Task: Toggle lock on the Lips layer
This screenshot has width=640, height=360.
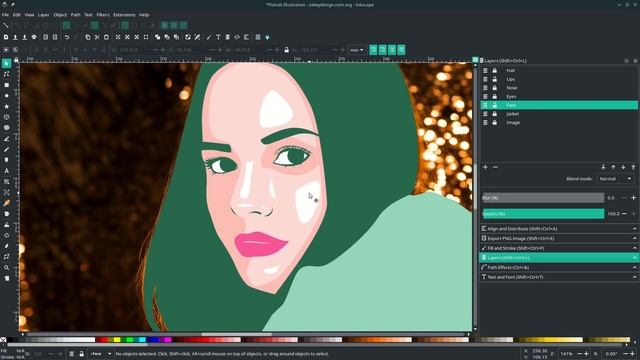Action: pyautogui.click(x=494, y=79)
